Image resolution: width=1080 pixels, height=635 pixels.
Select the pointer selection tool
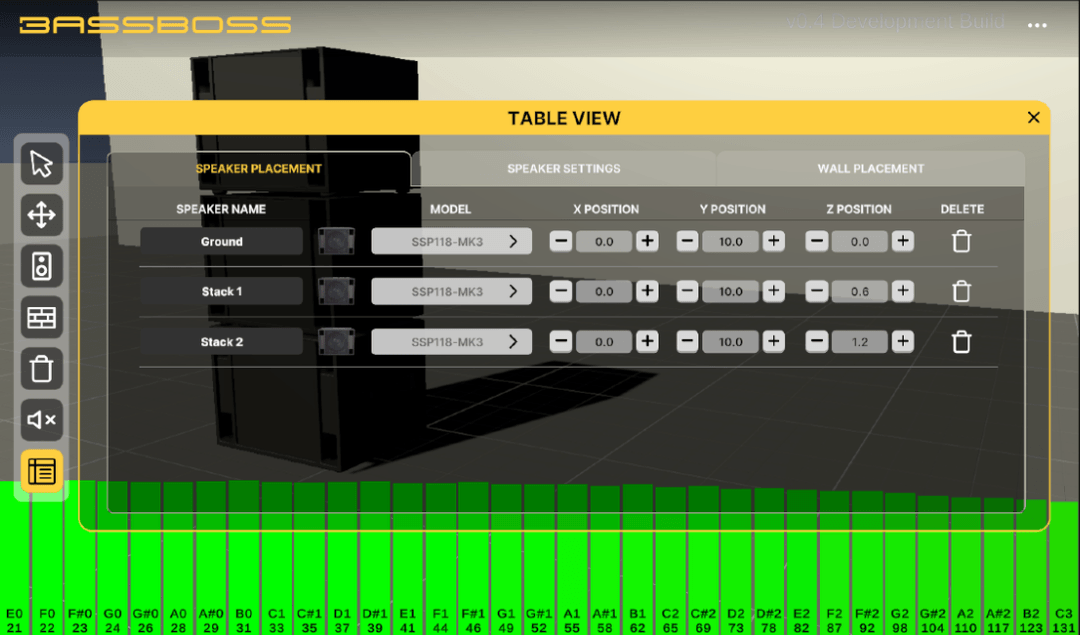pos(42,163)
